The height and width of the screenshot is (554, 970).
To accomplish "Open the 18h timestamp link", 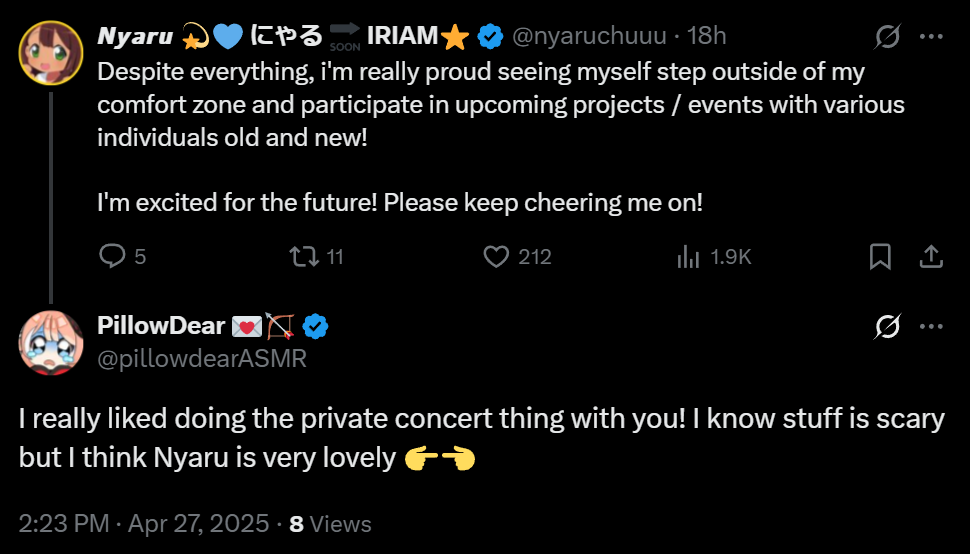I will 707,37.
